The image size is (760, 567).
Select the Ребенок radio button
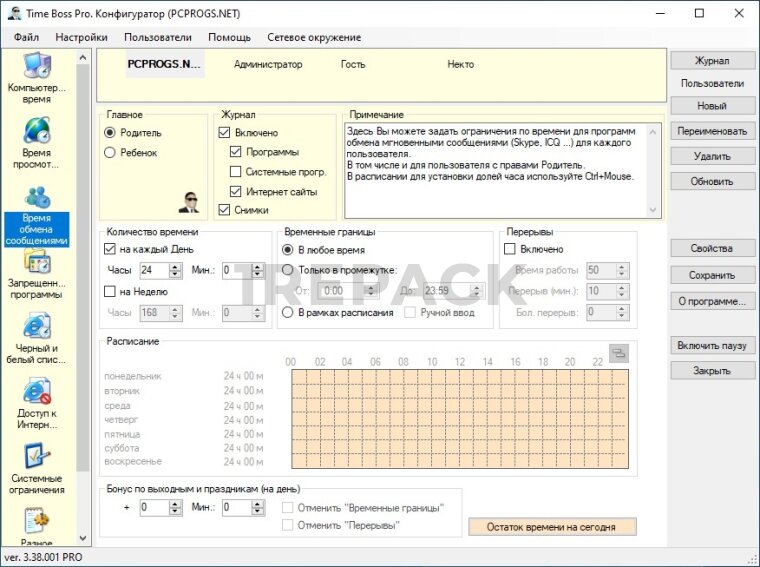110,153
